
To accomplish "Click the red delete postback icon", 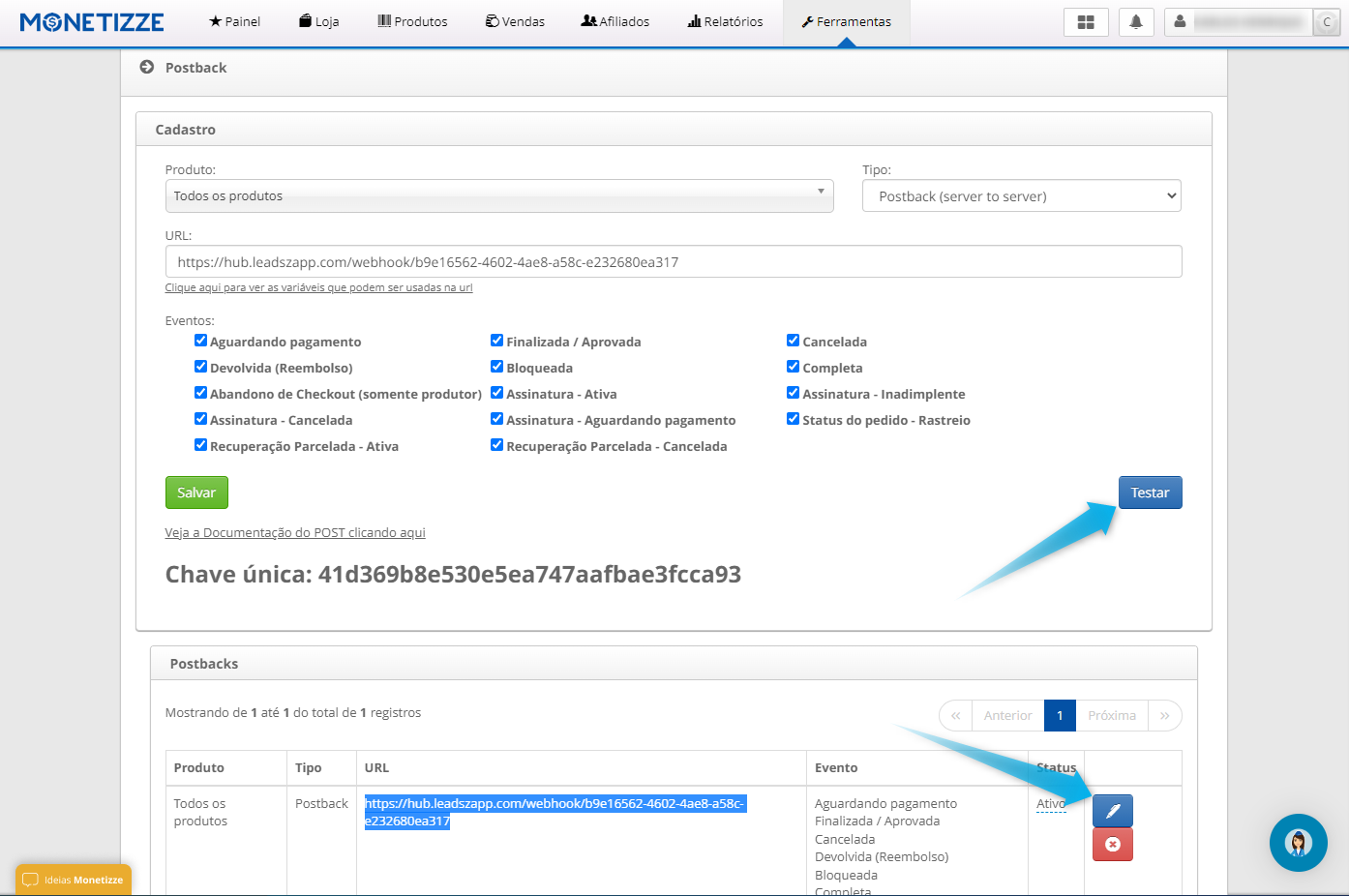I will (1112, 845).
